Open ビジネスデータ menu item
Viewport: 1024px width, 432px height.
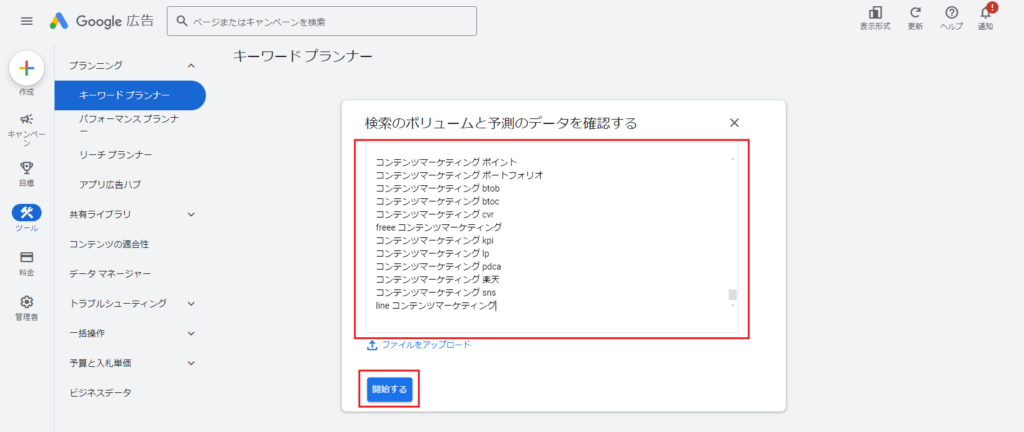click(100, 393)
